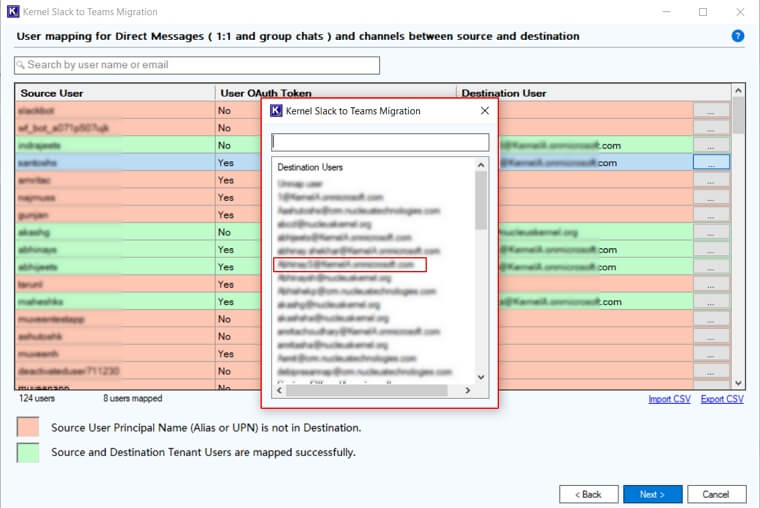Click the Kernel logo icon in popup title
This screenshot has height=508, width=760.
[x=276, y=111]
